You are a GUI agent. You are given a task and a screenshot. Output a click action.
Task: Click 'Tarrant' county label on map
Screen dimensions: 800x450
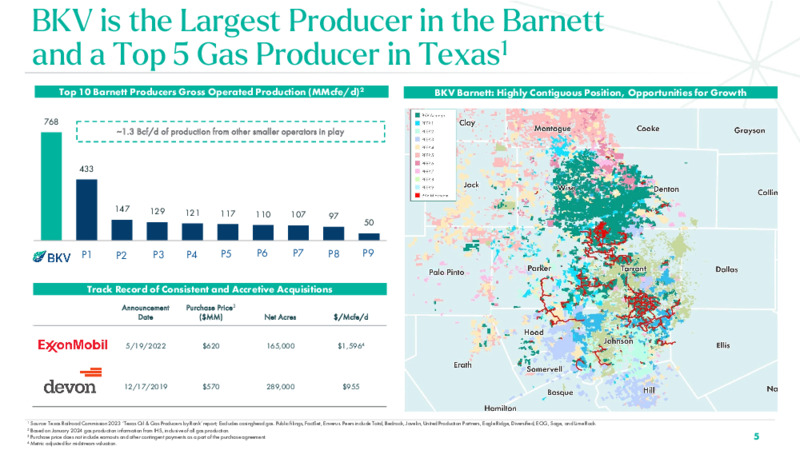[634, 268]
